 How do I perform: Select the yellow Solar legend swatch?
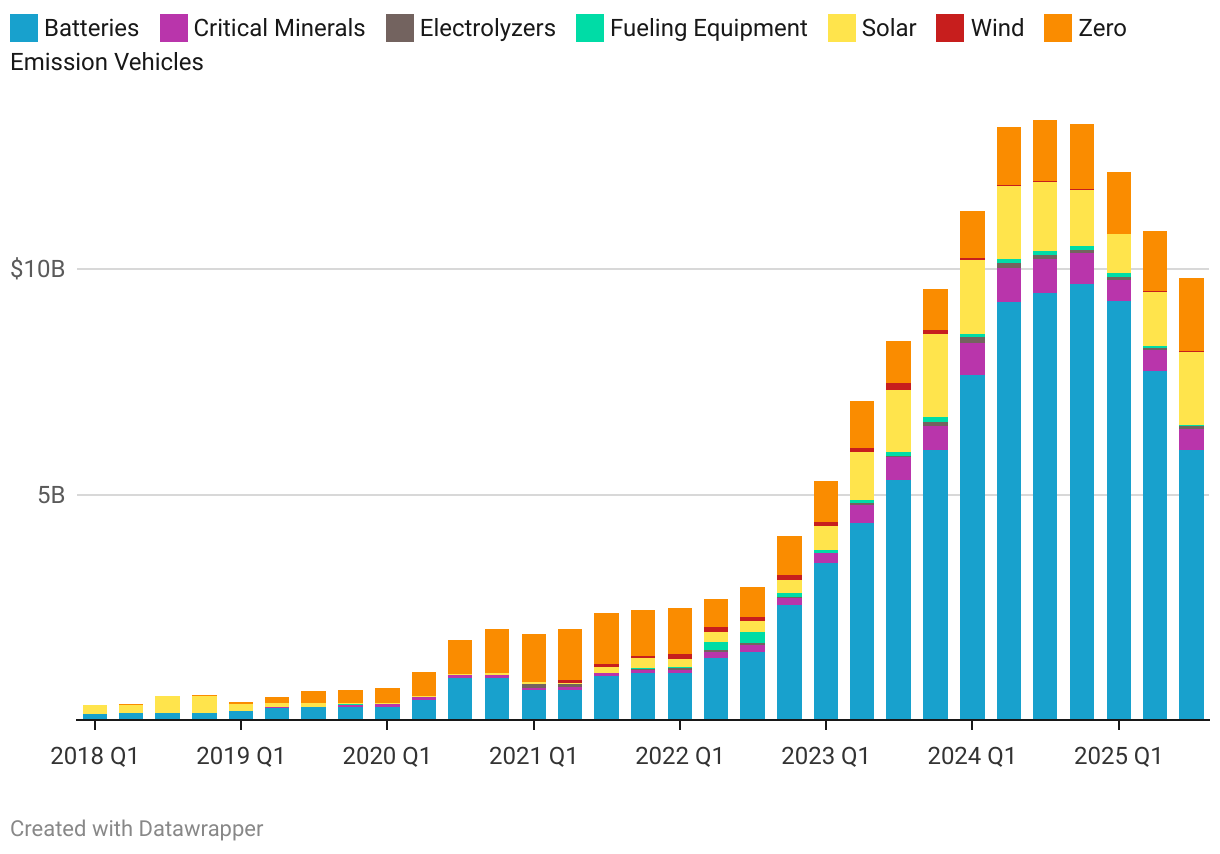[842, 28]
